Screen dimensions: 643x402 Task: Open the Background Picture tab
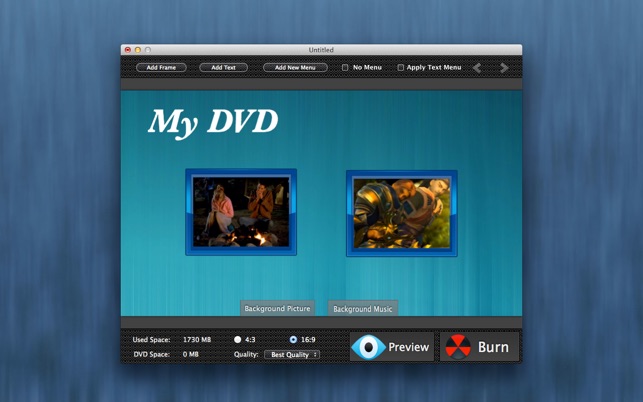click(x=277, y=309)
